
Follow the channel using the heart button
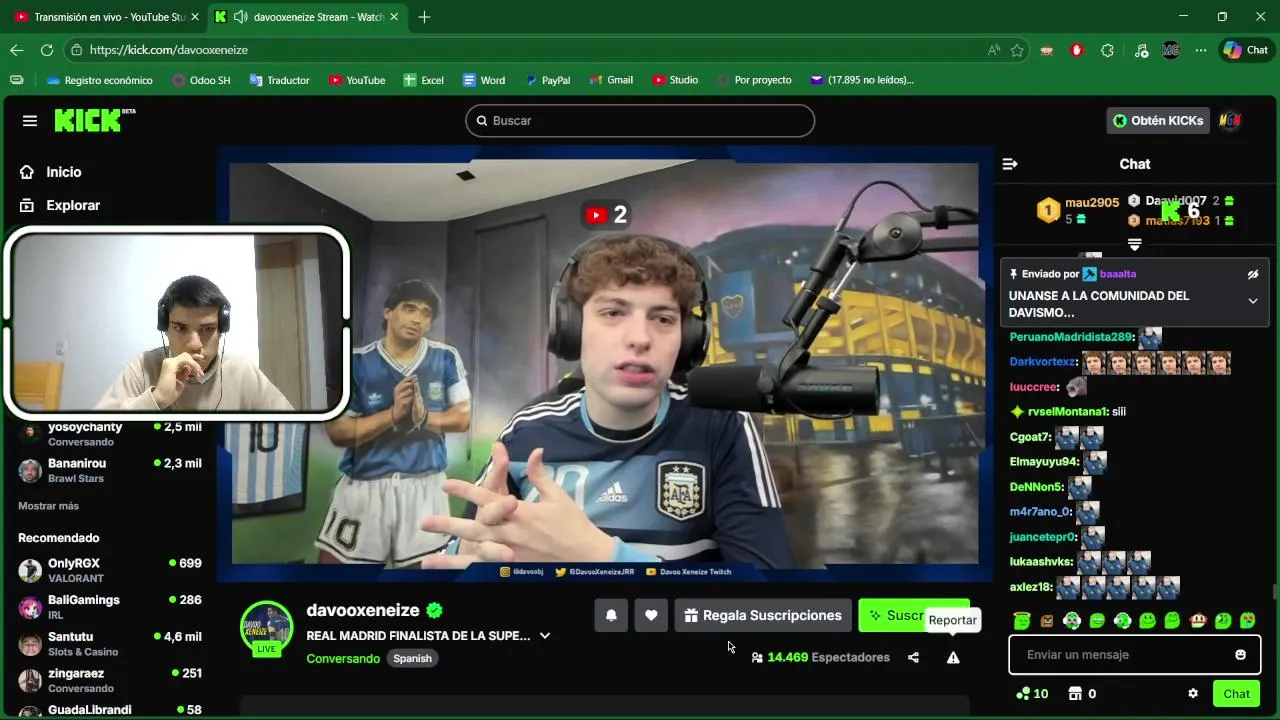pyautogui.click(x=651, y=615)
